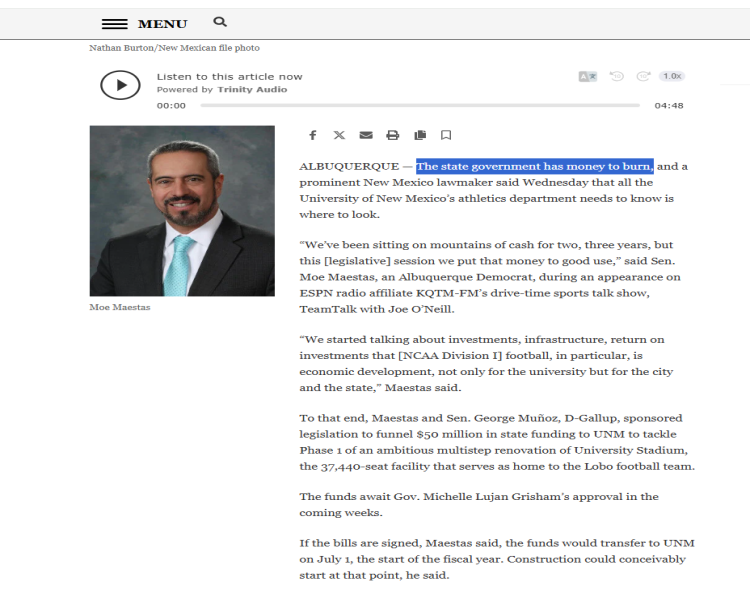Click the 04:48 audio duration timestamp

click(x=669, y=105)
